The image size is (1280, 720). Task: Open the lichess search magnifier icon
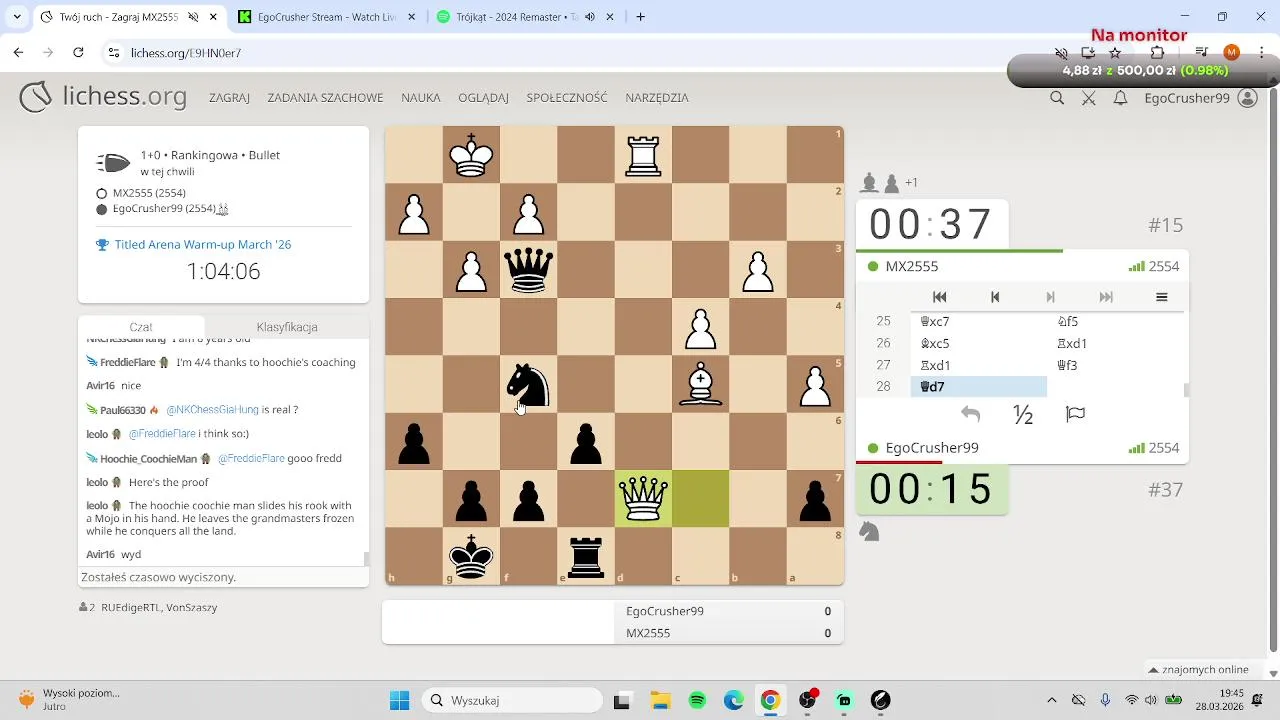coord(1057,98)
